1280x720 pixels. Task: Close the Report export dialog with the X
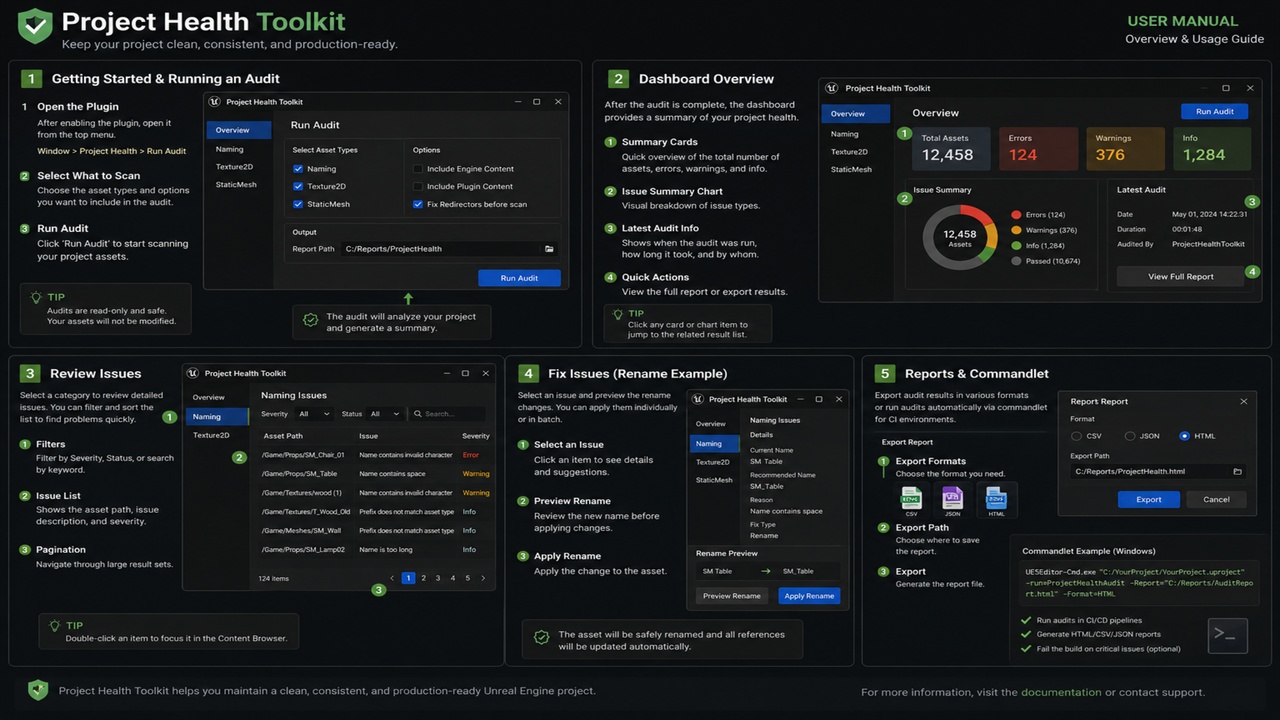pos(1244,401)
